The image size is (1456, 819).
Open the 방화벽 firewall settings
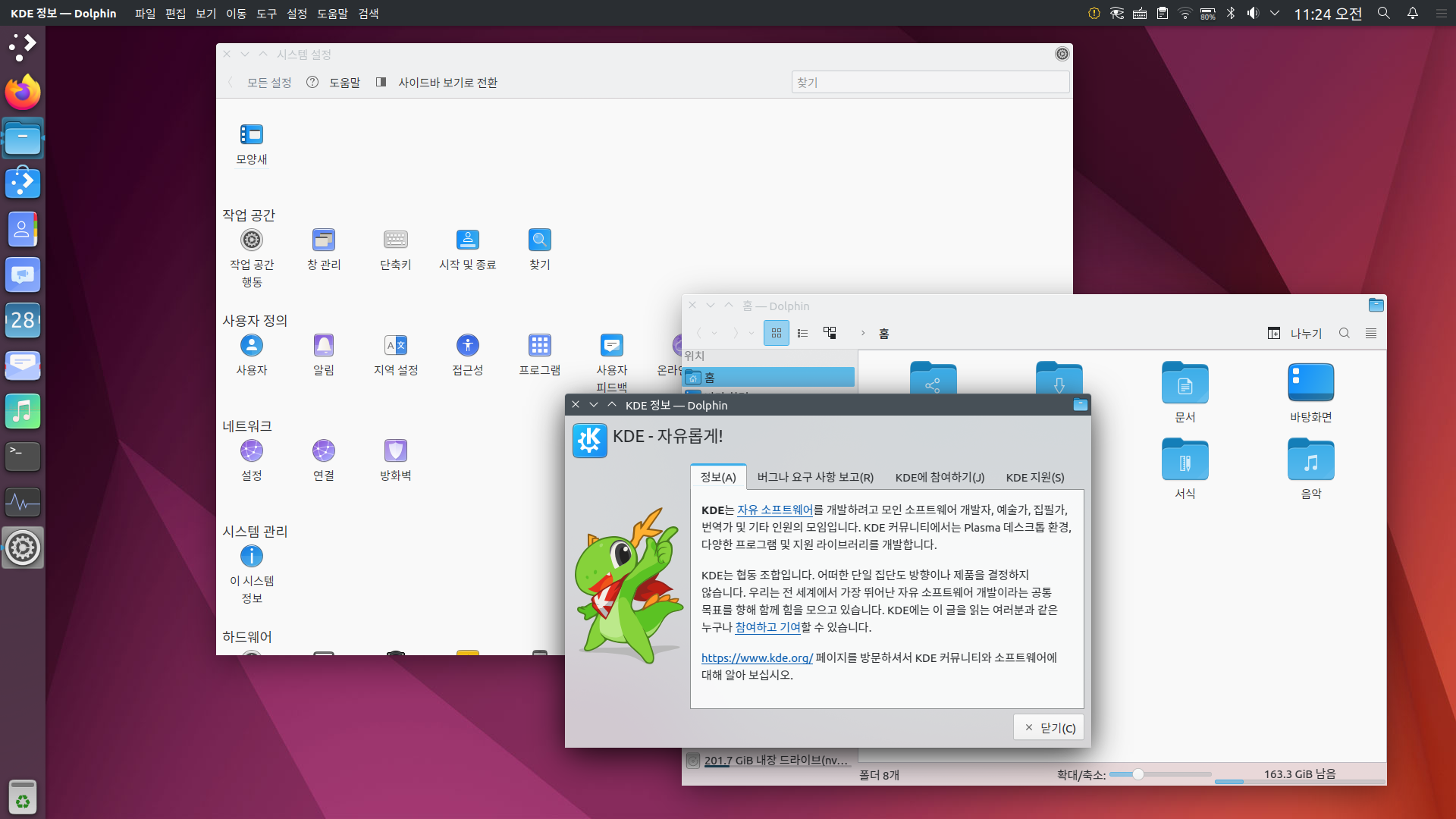coord(395,451)
